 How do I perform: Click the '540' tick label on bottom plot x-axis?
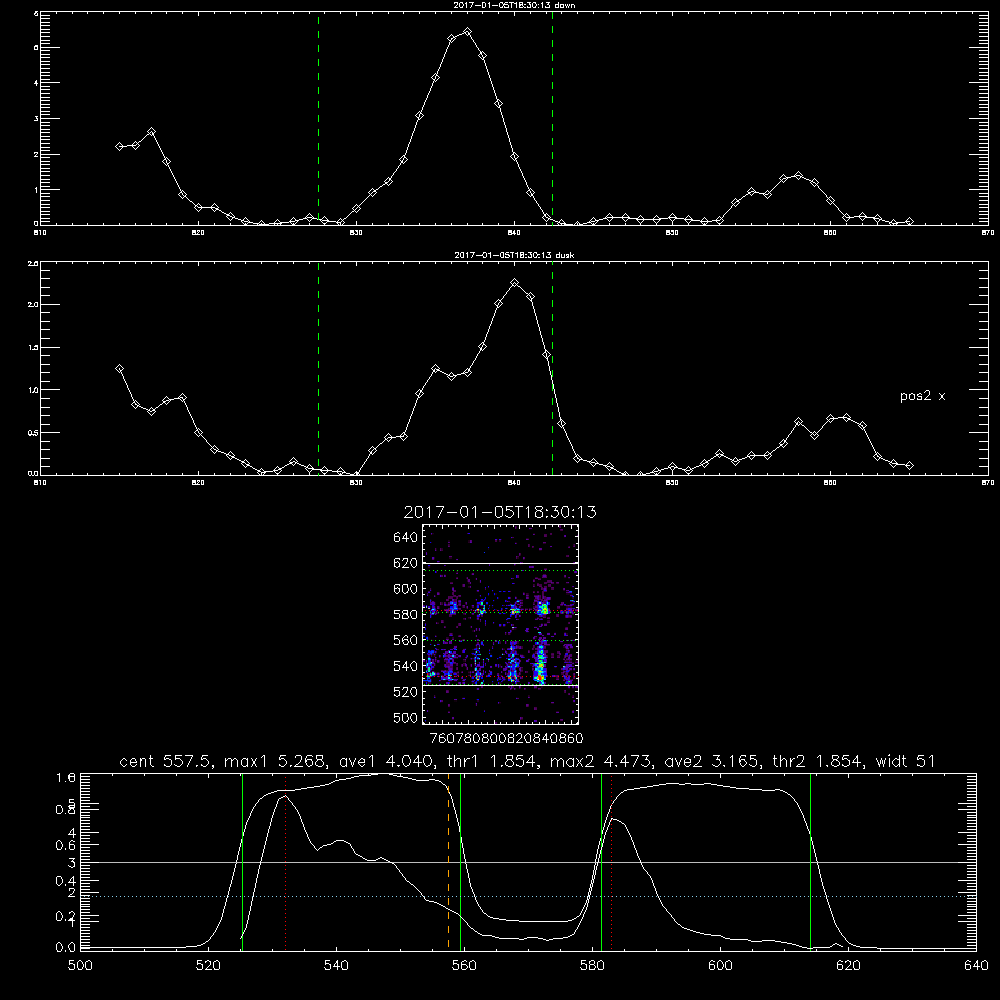pyautogui.click(x=336, y=966)
